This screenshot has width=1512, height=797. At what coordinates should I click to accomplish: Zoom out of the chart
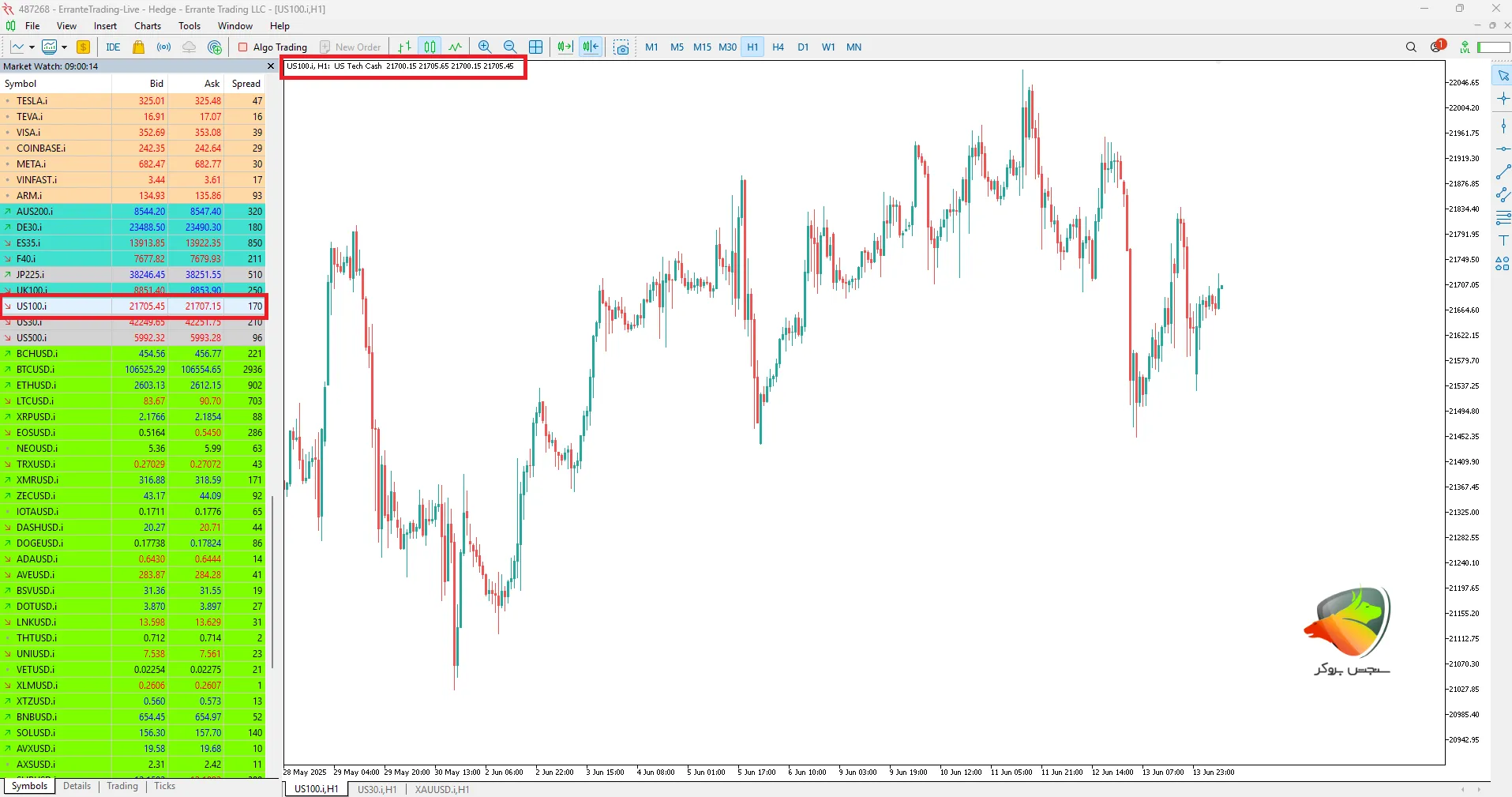coord(510,47)
